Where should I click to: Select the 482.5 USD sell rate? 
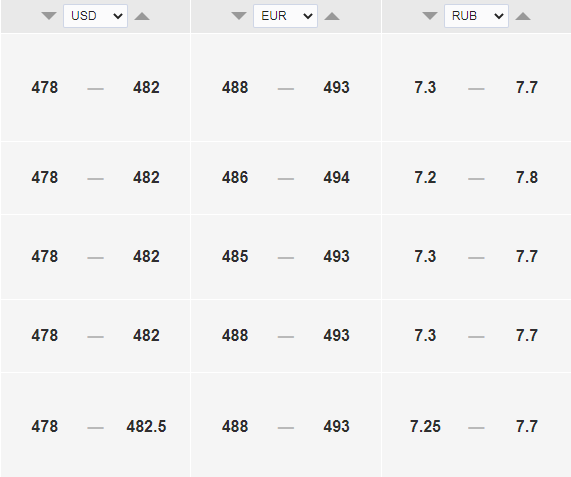[x=146, y=426]
